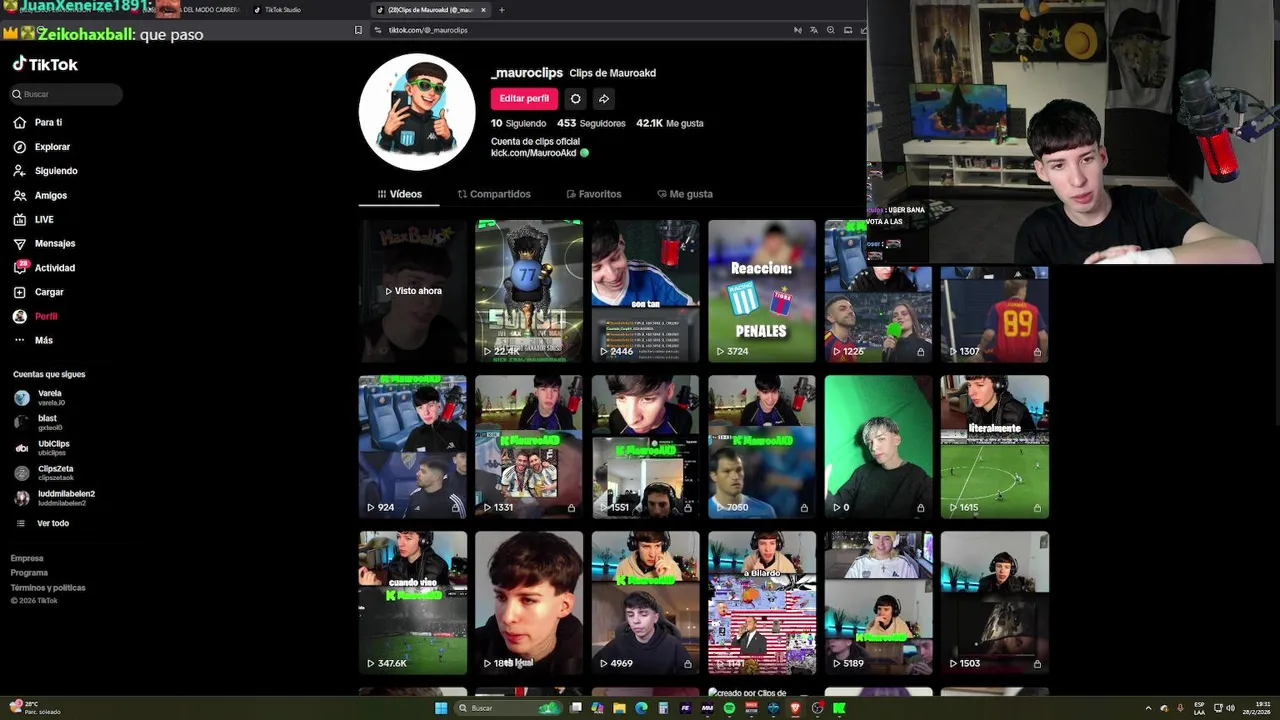
Task: Focus the Buscar search field in TikTok
Action: point(66,94)
